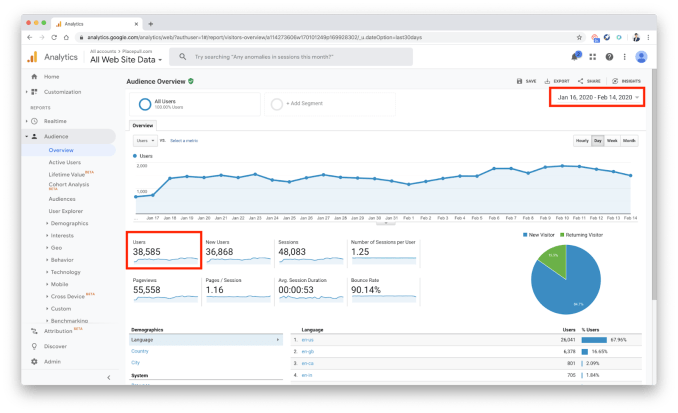This screenshot has width=678, height=413.
Task: Switch chart granularity to Hourly
Action: pos(582,141)
